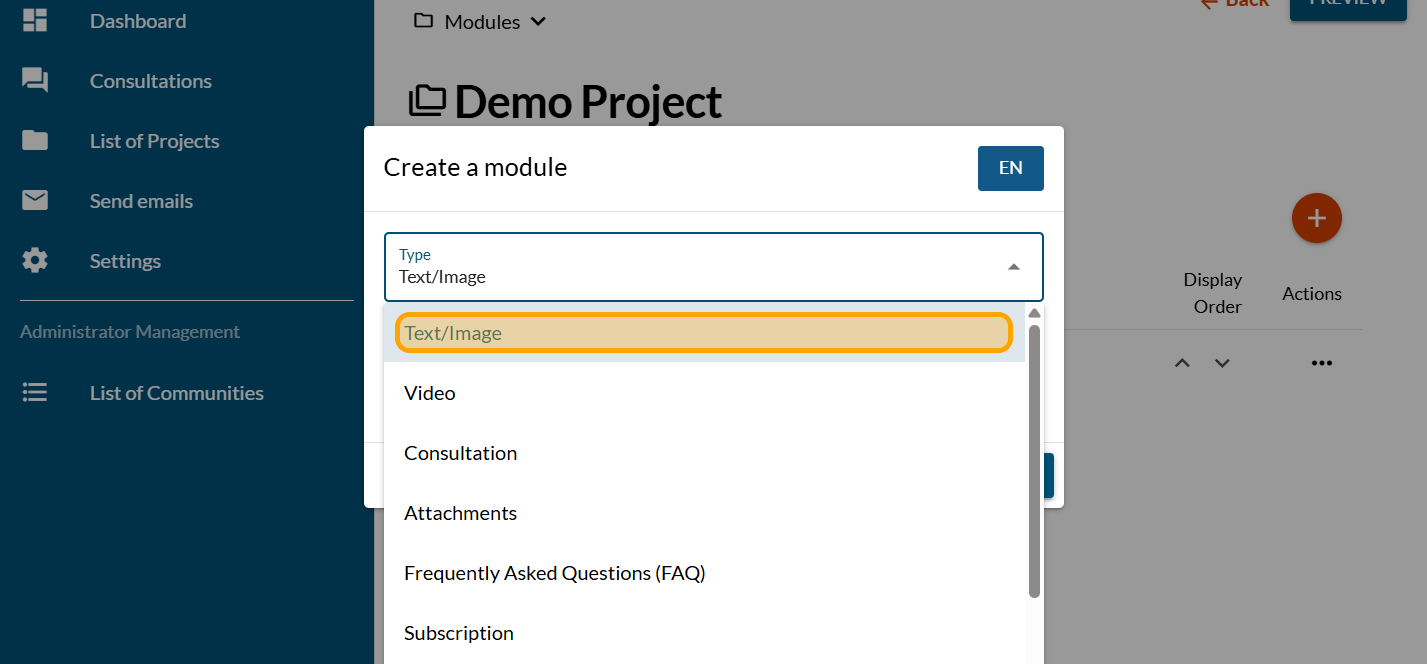The image size is (1427, 664).
Task: Open the three-dot Actions menu
Action: point(1321,363)
